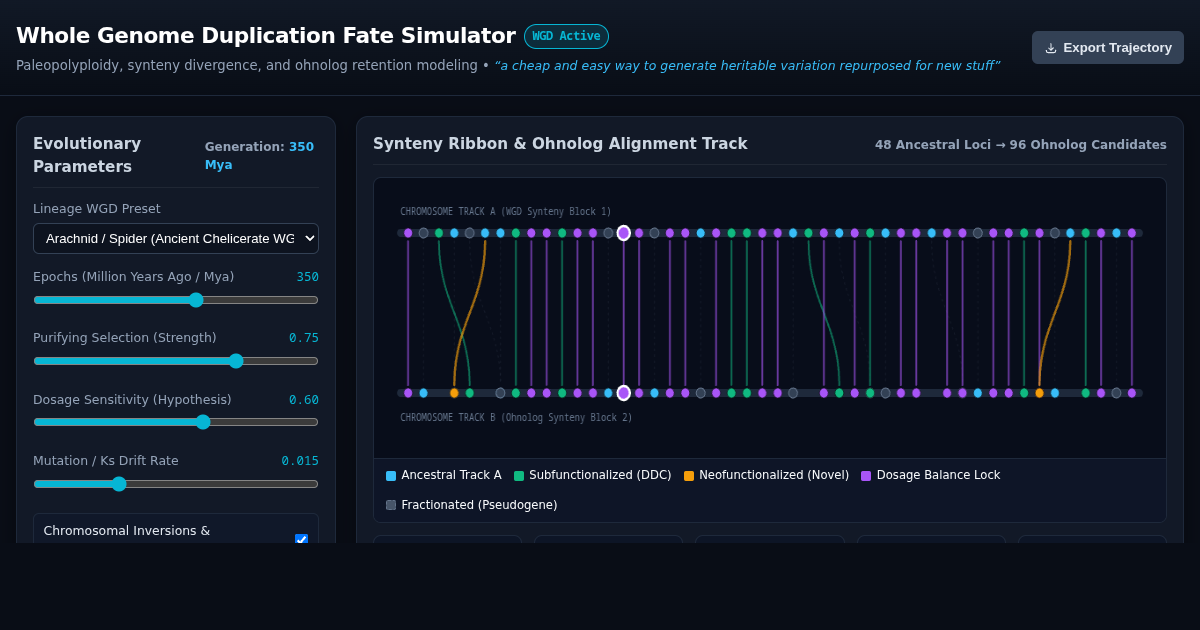Click the WGD Active status badge
This screenshot has width=1200, height=630.
566,36
